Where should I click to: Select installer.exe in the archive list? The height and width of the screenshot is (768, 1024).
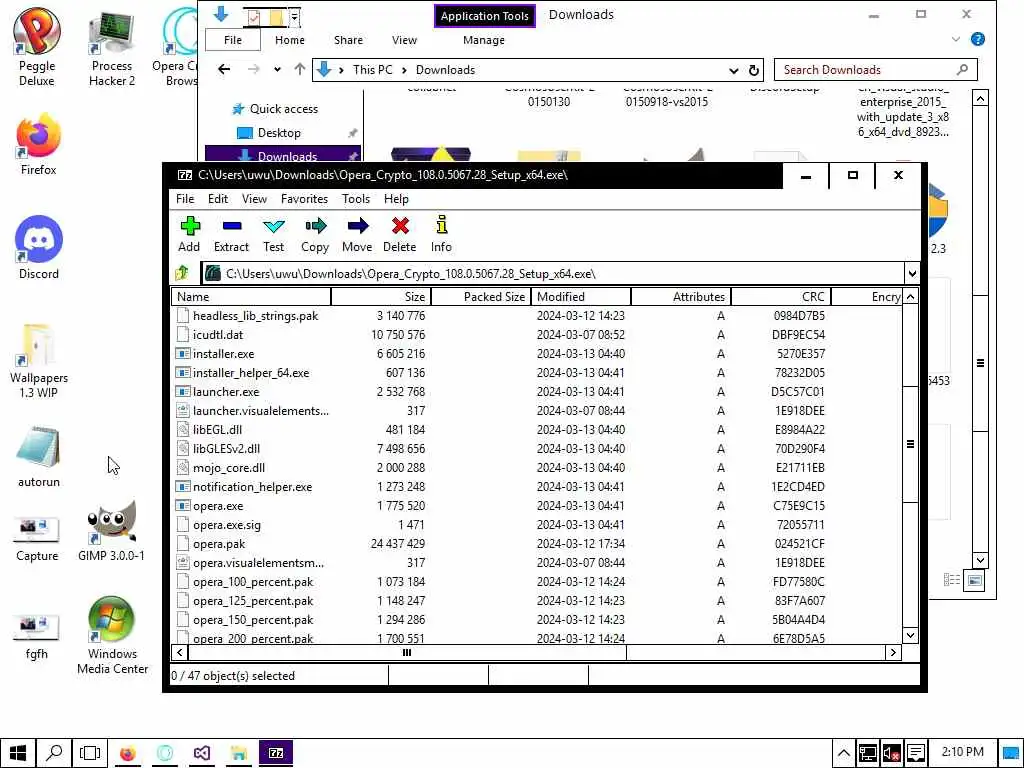[x=536, y=353]
